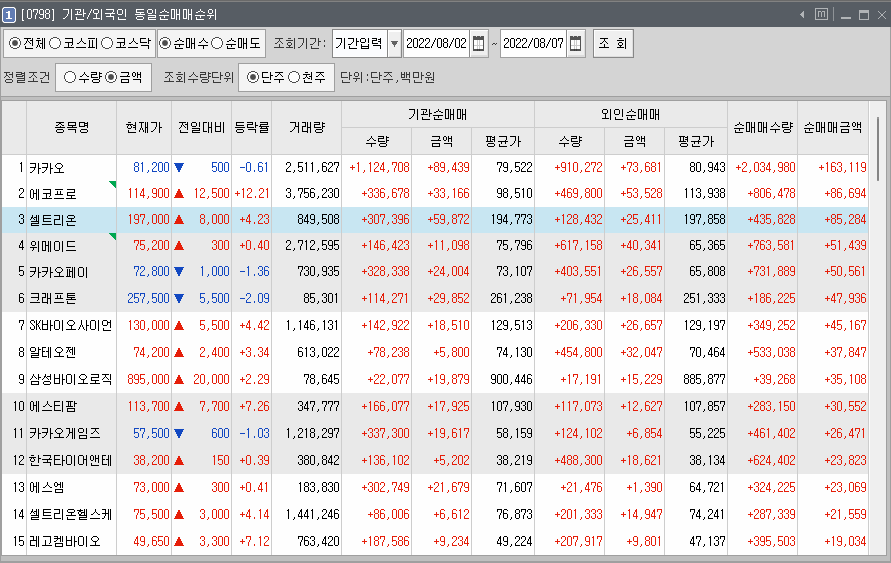This screenshot has height=563, width=891.
Task: Select the 에스엠 stock name
Action: click(x=47, y=487)
